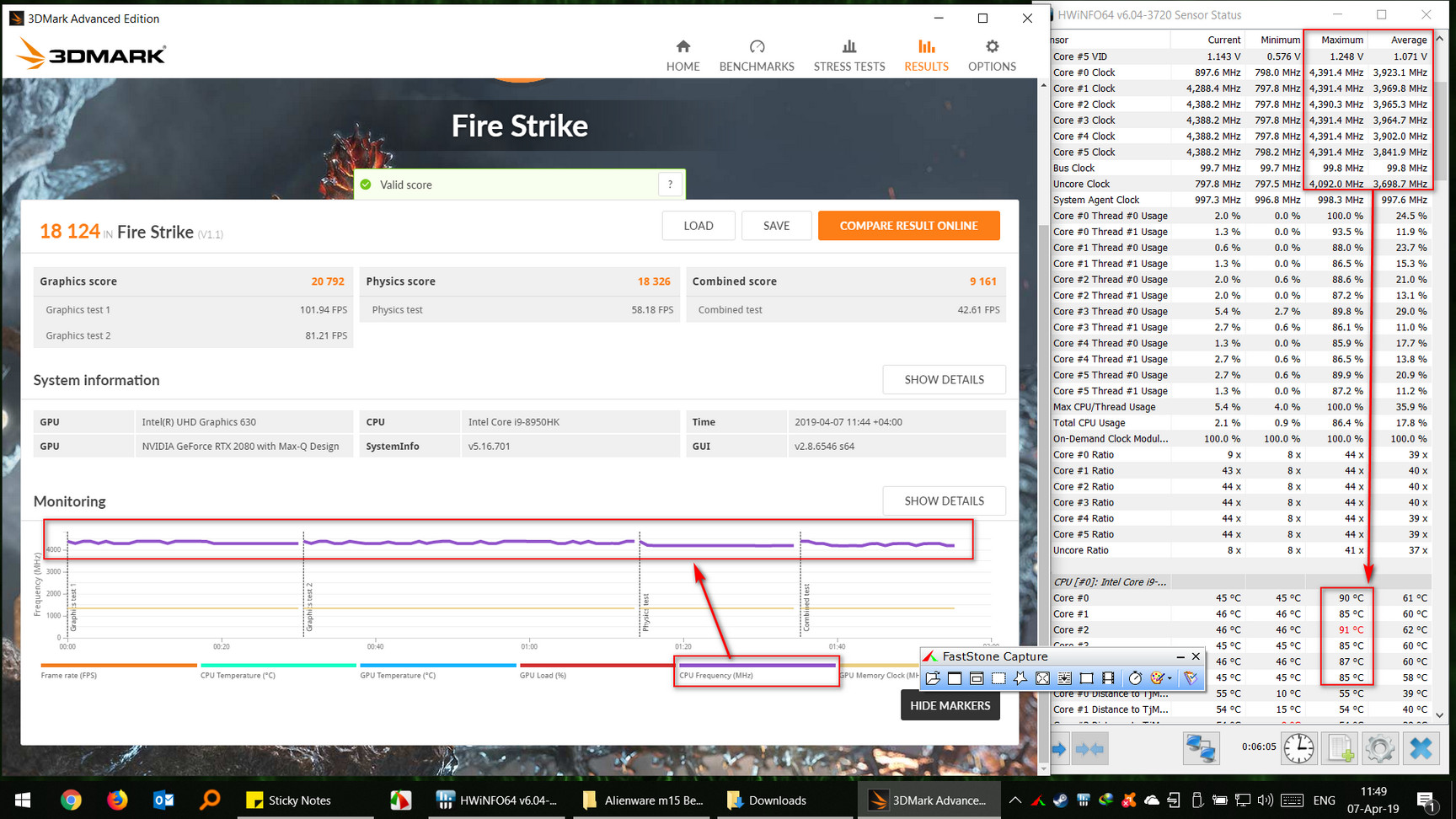Go to the 3DMark HOME page
The width and height of the screenshot is (1456, 819).
click(x=682, y=56)
